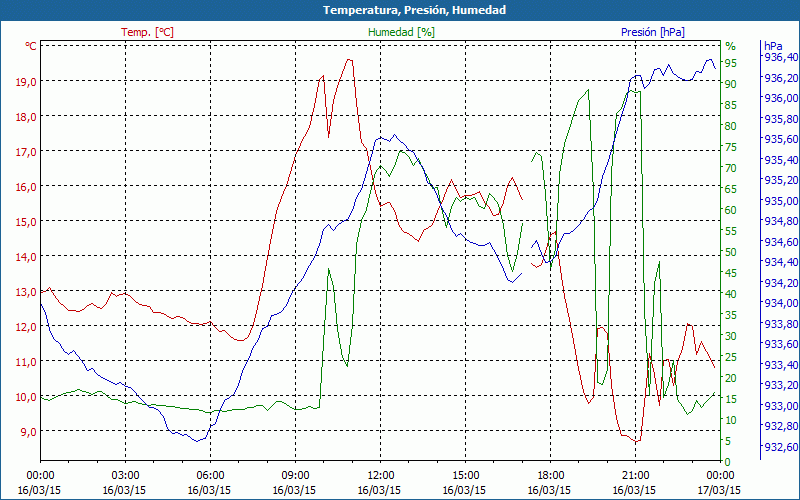
Task: Click the 17,0 temperature axis value
Action: pos(26,152)
